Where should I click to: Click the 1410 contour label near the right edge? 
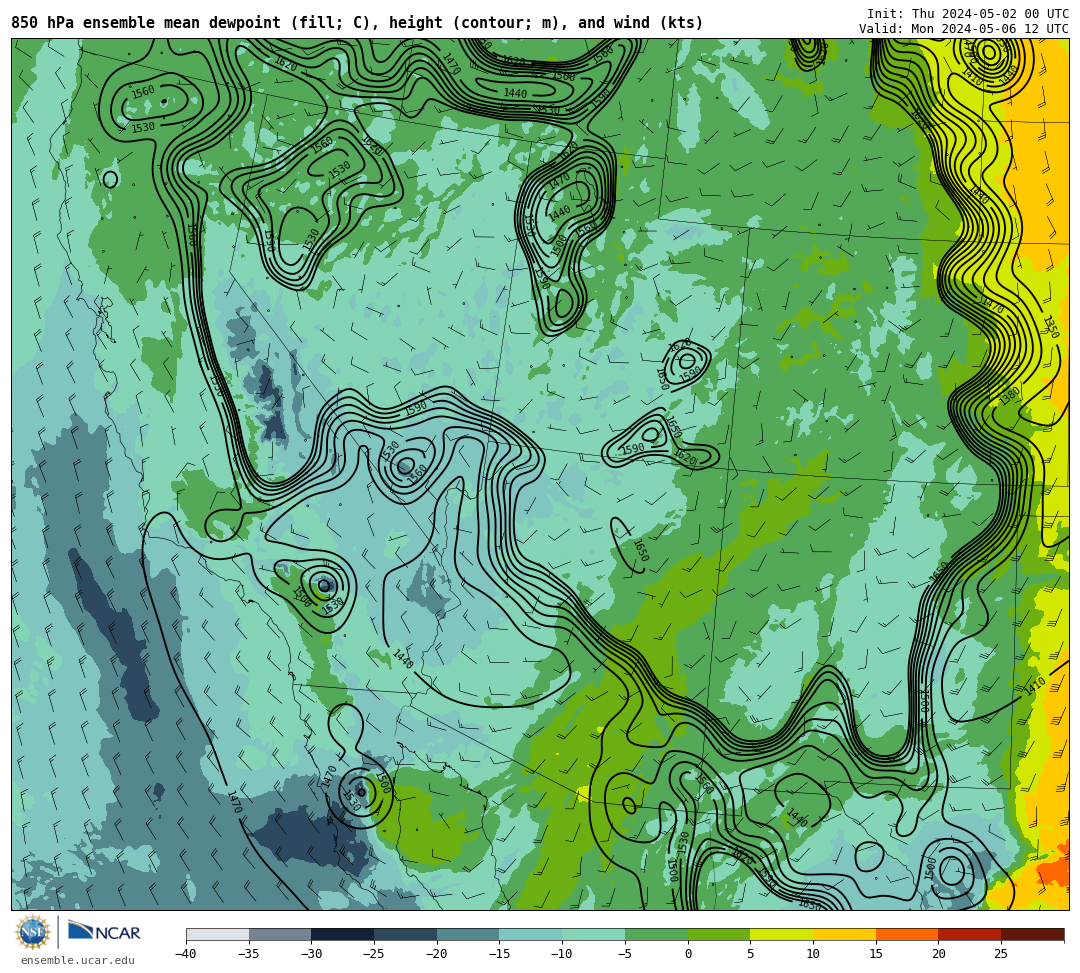tap(1035, 686)
